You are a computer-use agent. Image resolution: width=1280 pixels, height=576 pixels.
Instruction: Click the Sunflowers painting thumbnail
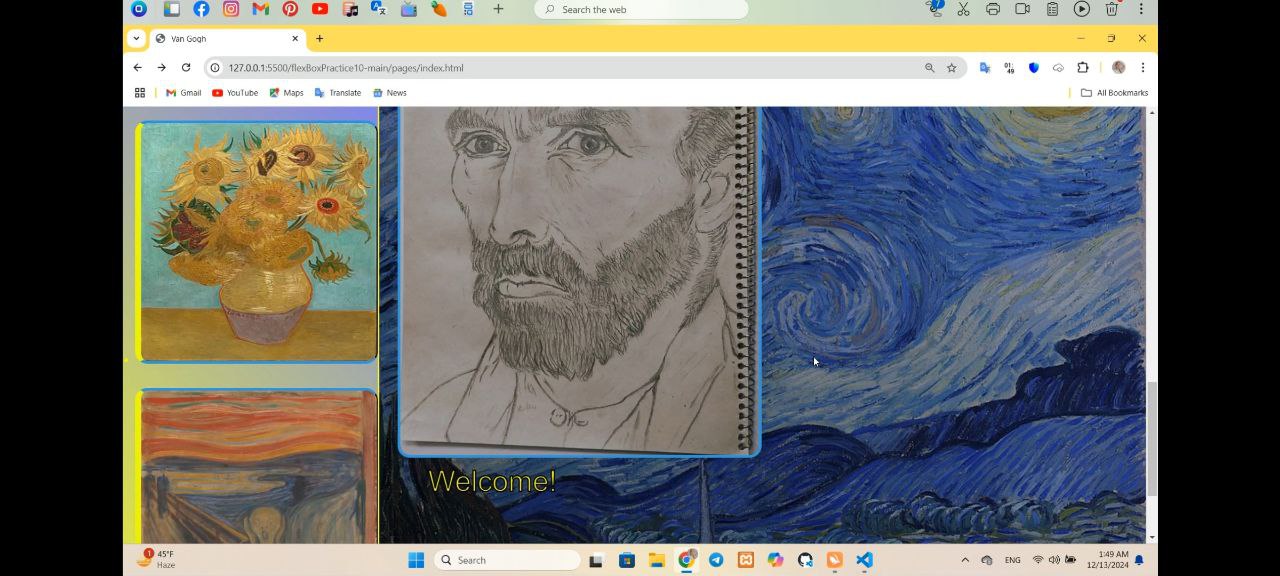click(258, 241)
